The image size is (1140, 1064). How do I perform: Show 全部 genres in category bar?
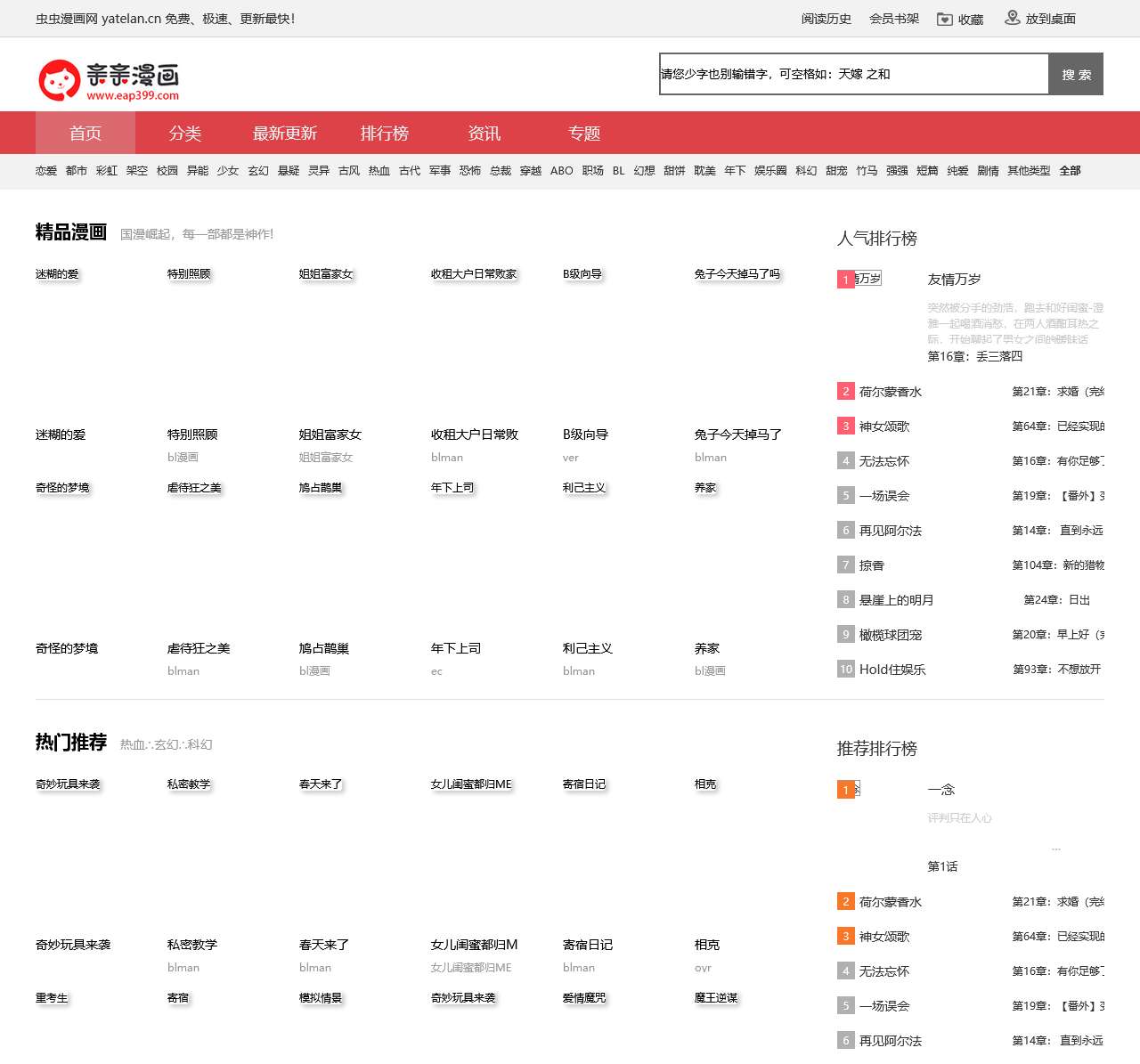click(1070, 171)
